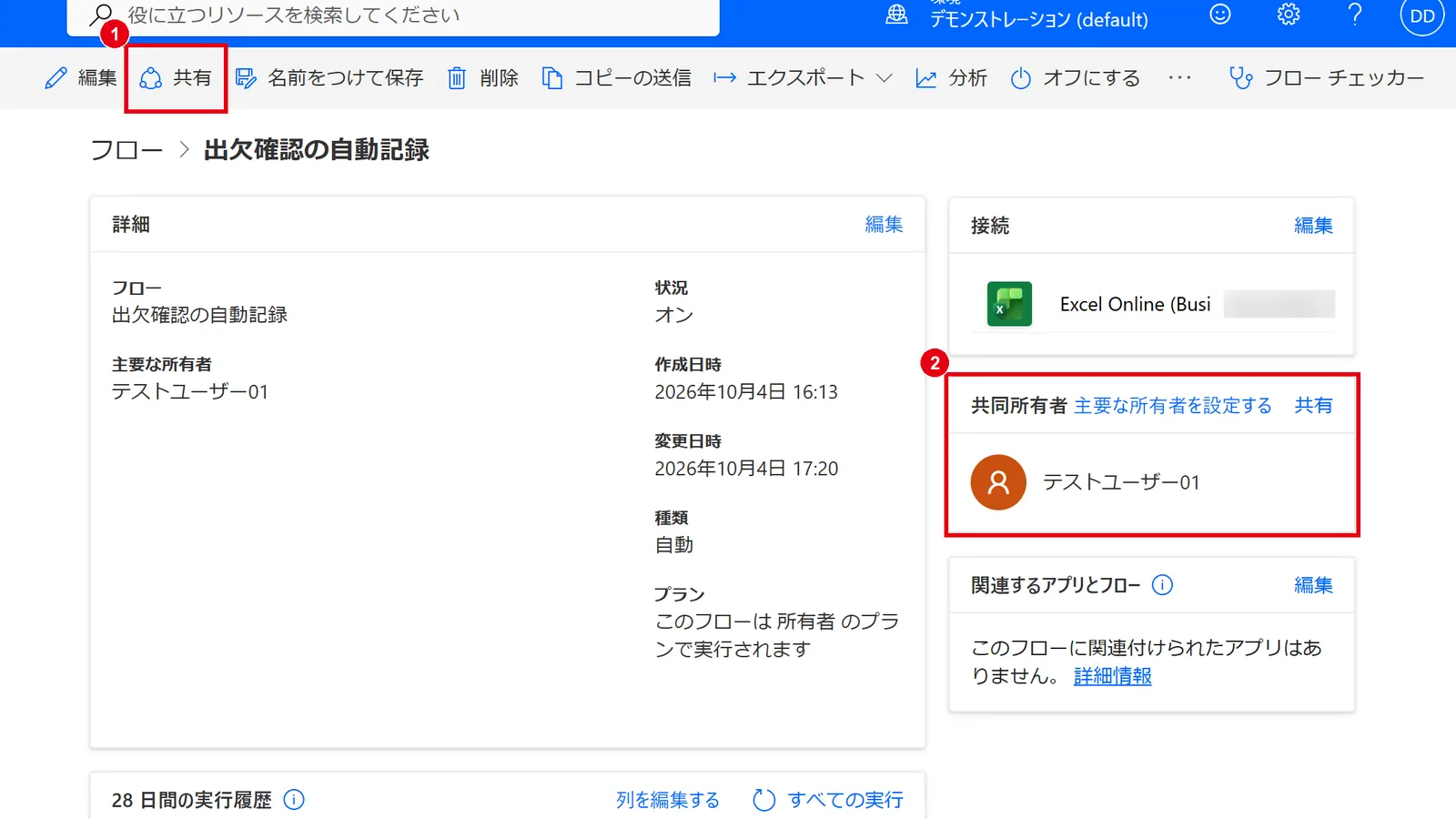Open the environment globe icon
Screen dimensions: 1456x819
point(896,15)
